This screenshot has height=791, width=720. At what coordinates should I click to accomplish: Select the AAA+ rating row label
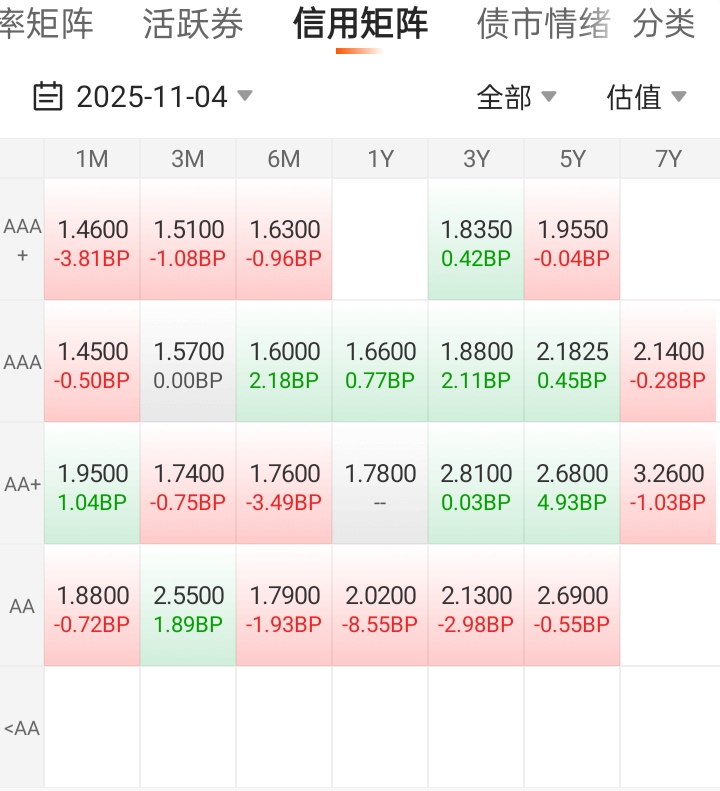[22, 240]
